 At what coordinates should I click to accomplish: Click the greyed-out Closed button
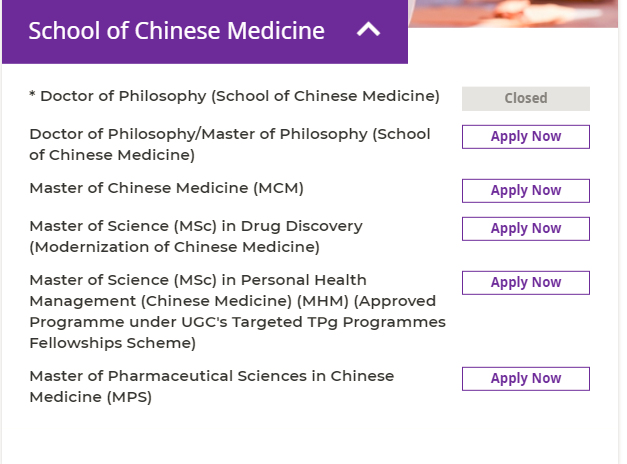coord(525,98)
